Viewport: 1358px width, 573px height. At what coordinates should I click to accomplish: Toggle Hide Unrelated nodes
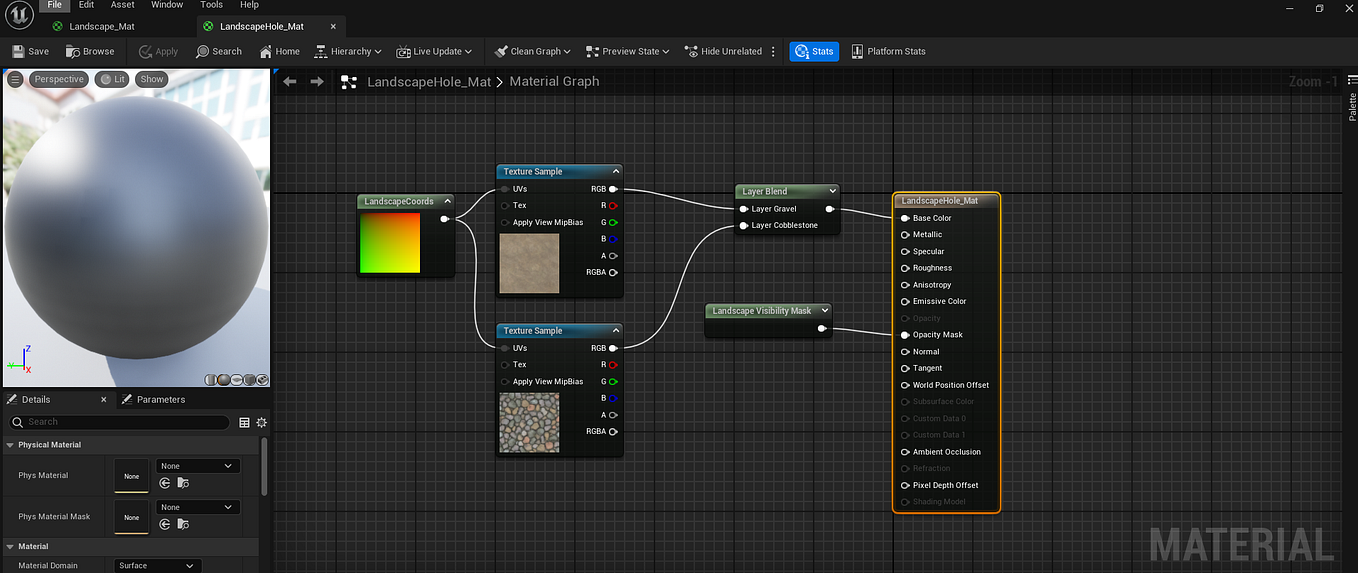pyautogui.click(x=722, y=51)
